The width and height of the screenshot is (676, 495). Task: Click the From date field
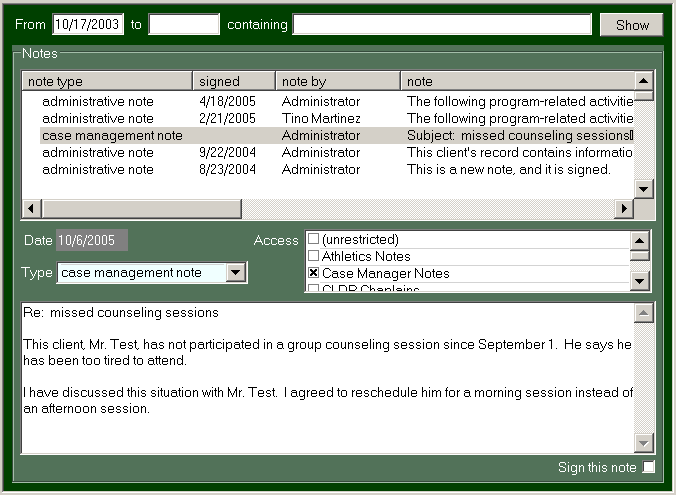[88, 24]
